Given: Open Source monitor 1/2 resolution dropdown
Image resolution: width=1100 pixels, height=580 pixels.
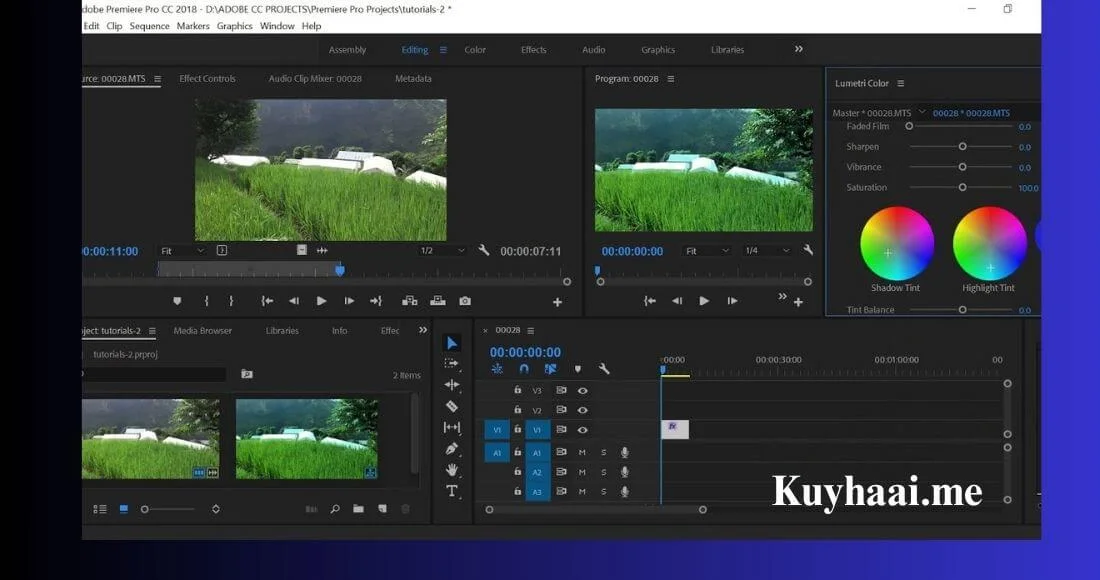Looking at the screenshot, I should coord(442,250).
